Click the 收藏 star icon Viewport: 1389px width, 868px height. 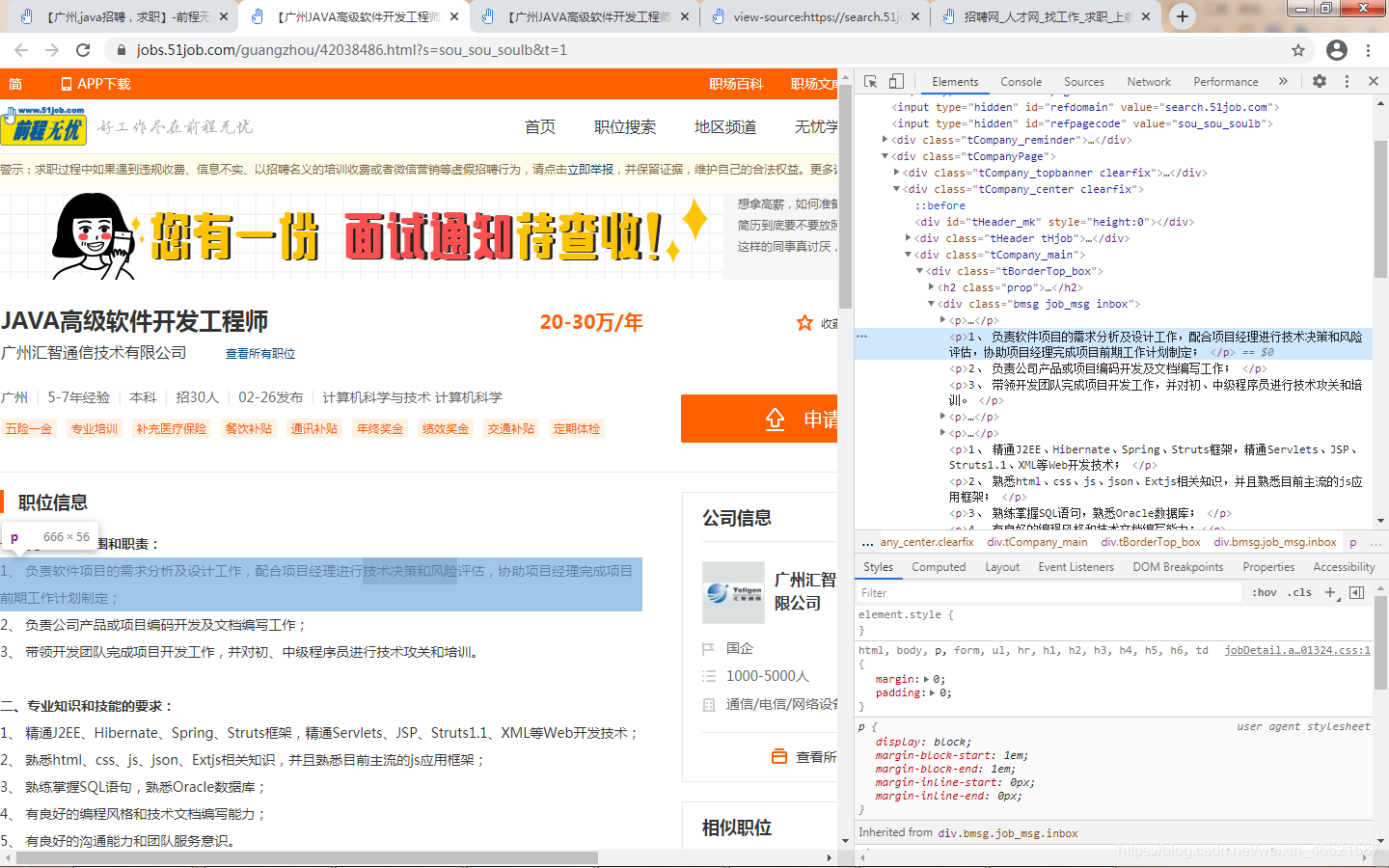(804, 323)
